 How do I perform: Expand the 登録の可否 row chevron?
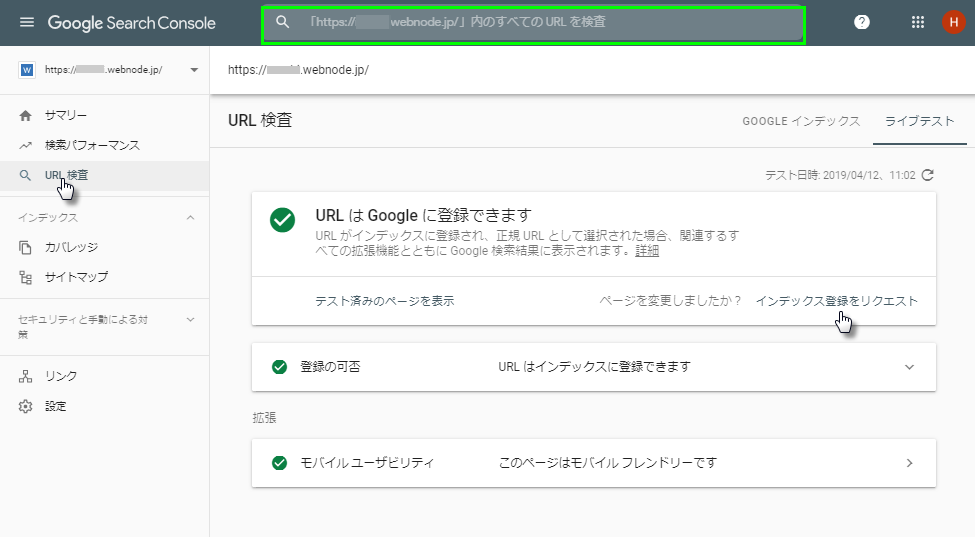[x=909, y=367]
